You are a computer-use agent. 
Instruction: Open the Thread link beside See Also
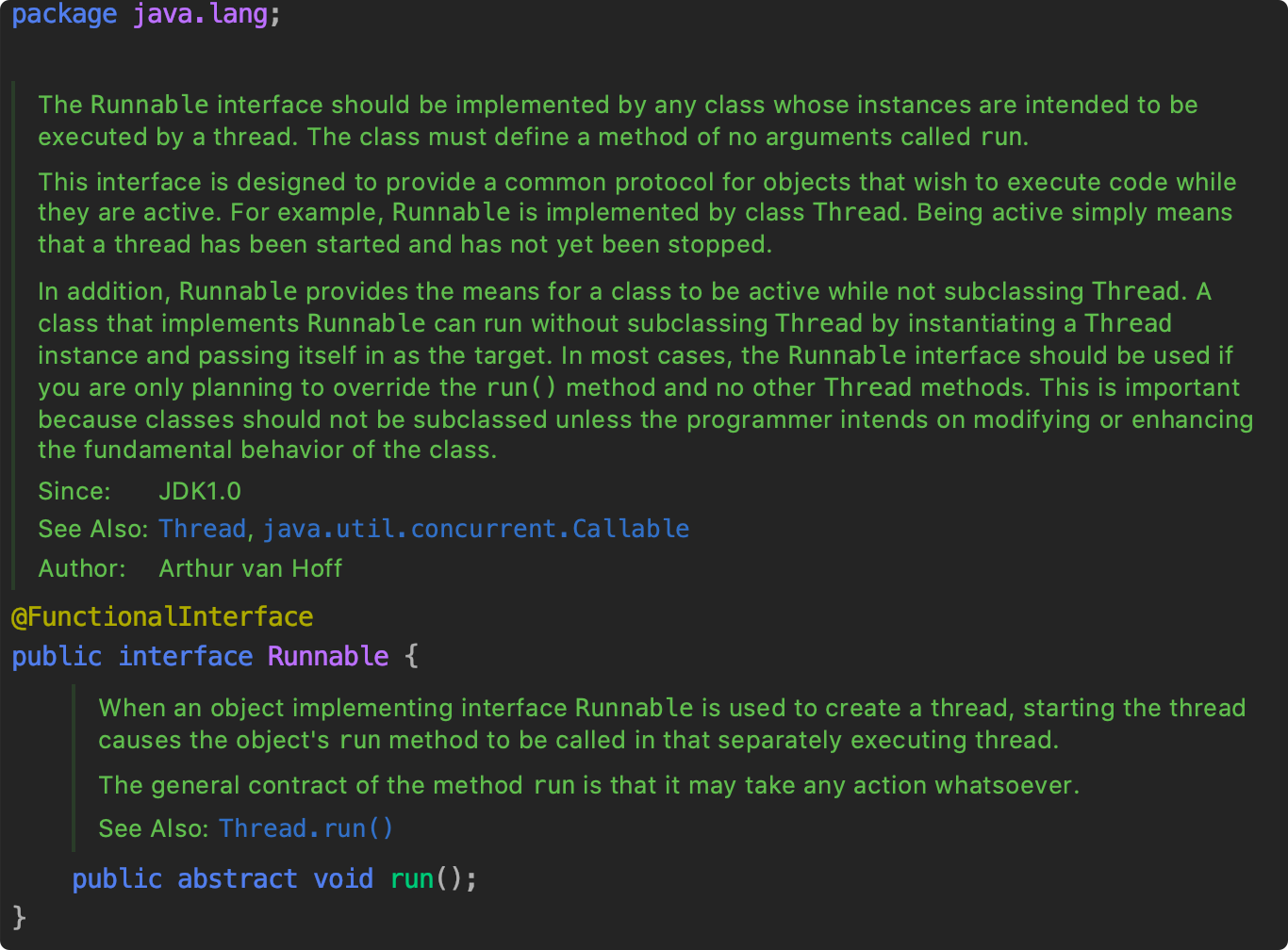tap(202, 529)
